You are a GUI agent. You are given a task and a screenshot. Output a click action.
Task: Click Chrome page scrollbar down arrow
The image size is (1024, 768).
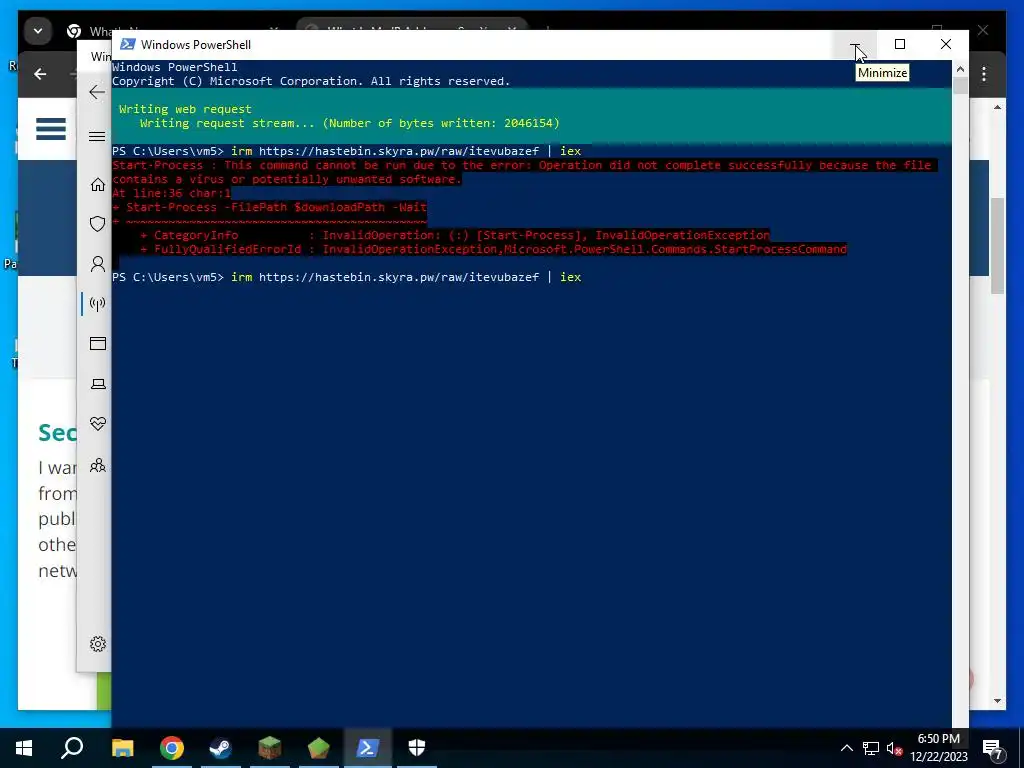pos(997,701)
